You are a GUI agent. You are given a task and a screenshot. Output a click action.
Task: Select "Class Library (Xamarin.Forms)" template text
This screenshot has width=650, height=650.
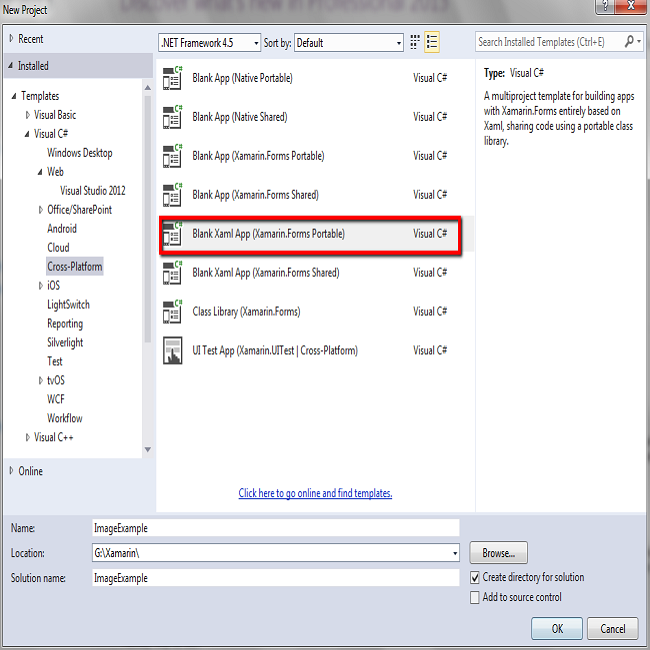pos(246,312)
